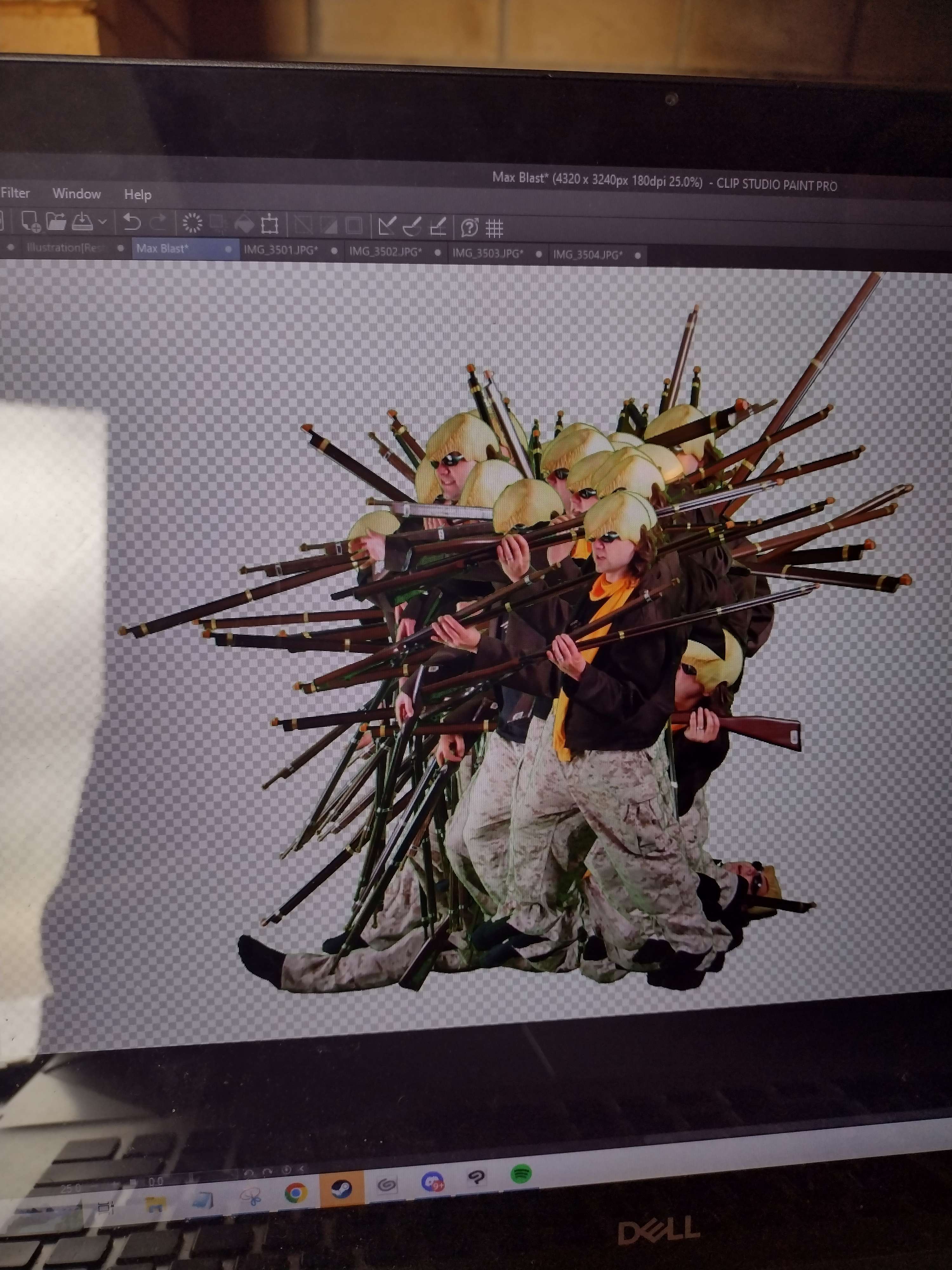Open the Filter menu

(15, 193)
